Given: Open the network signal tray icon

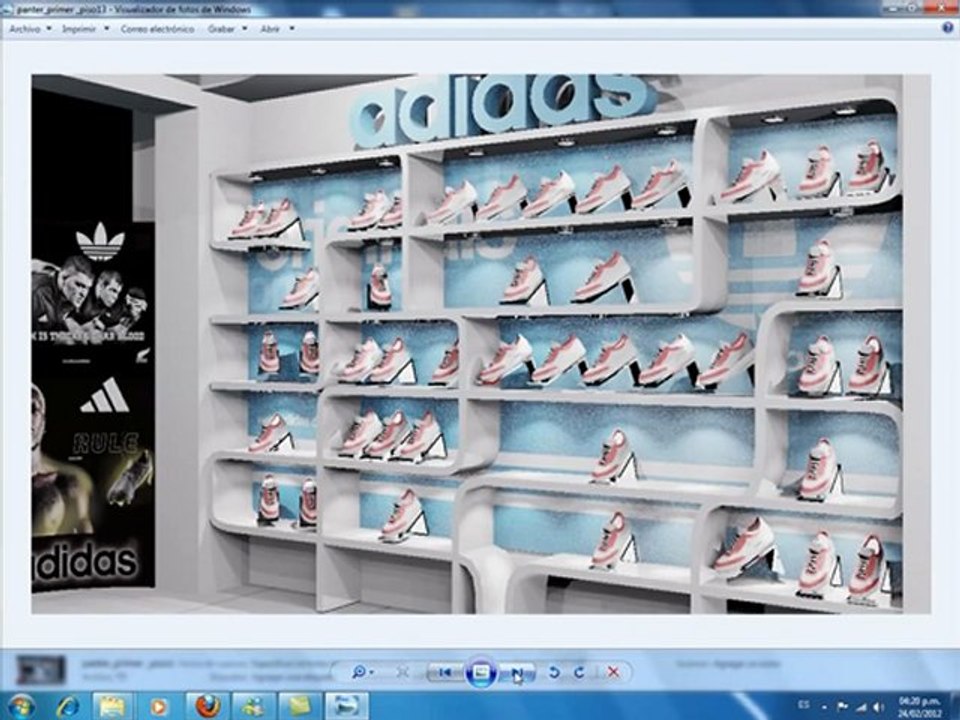Looking at the screenshot, I should tap(862, 707).
